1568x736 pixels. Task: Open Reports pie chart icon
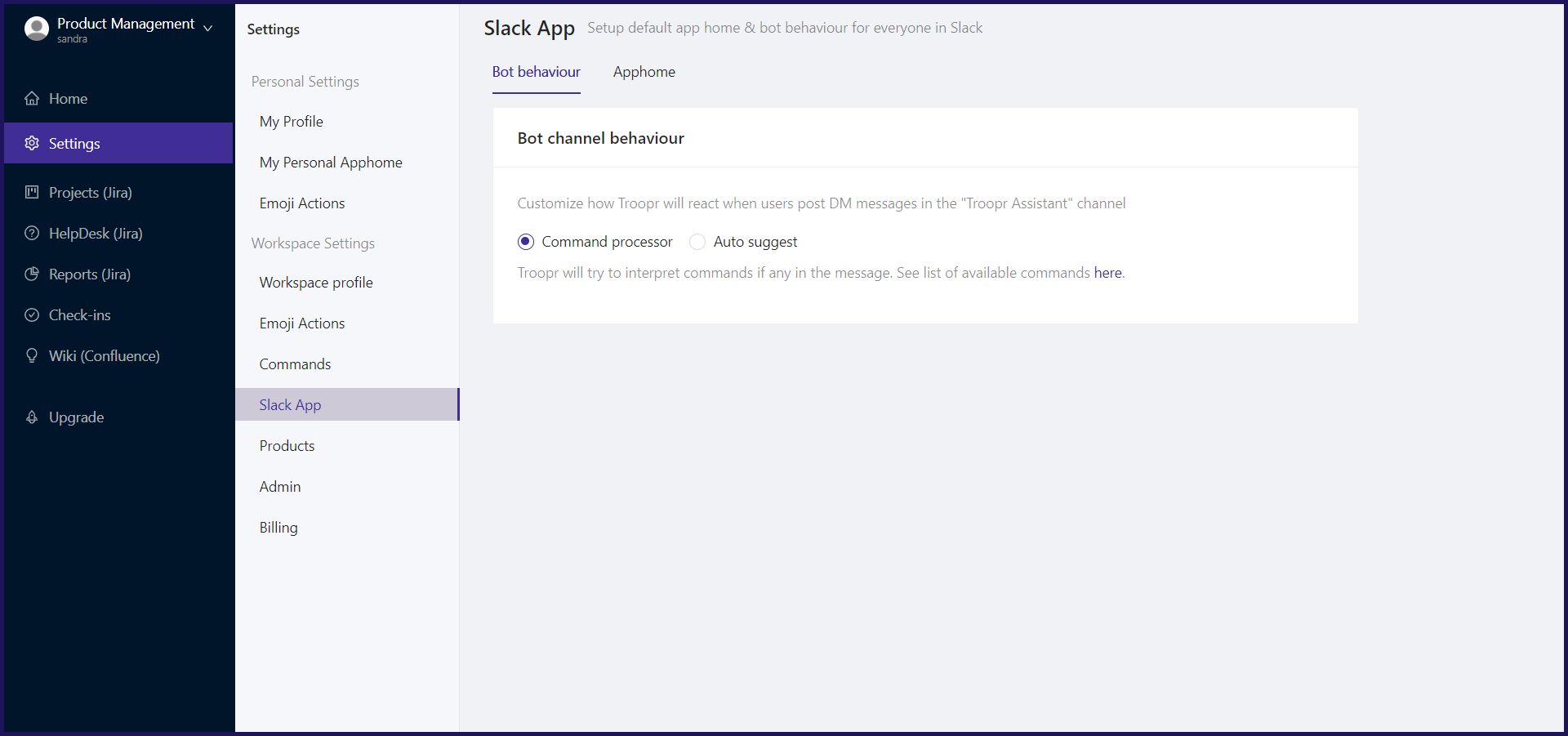[x=32, y=274]
